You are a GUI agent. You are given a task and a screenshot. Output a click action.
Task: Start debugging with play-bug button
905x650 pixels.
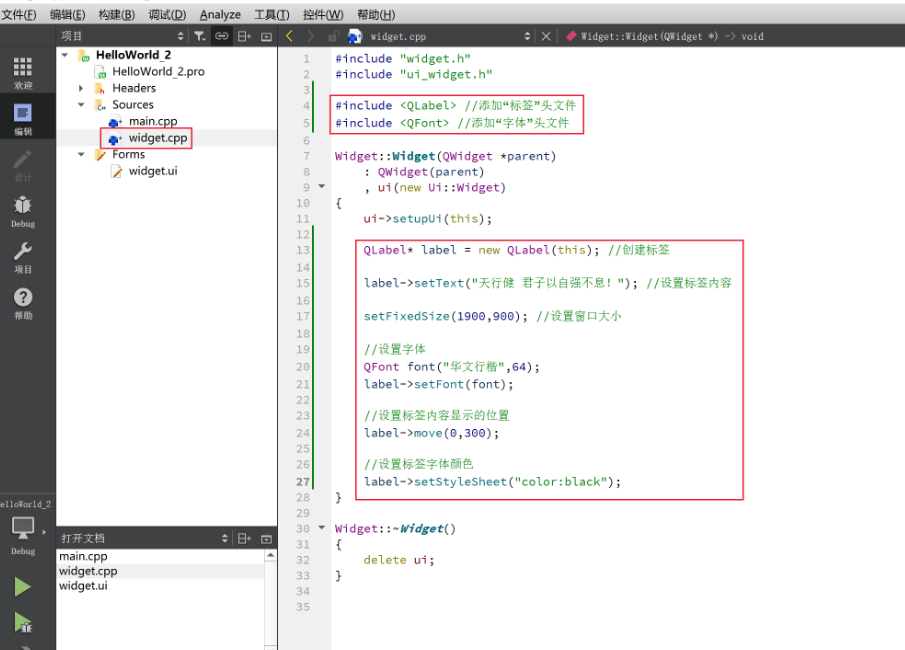(x=23, y=622)
